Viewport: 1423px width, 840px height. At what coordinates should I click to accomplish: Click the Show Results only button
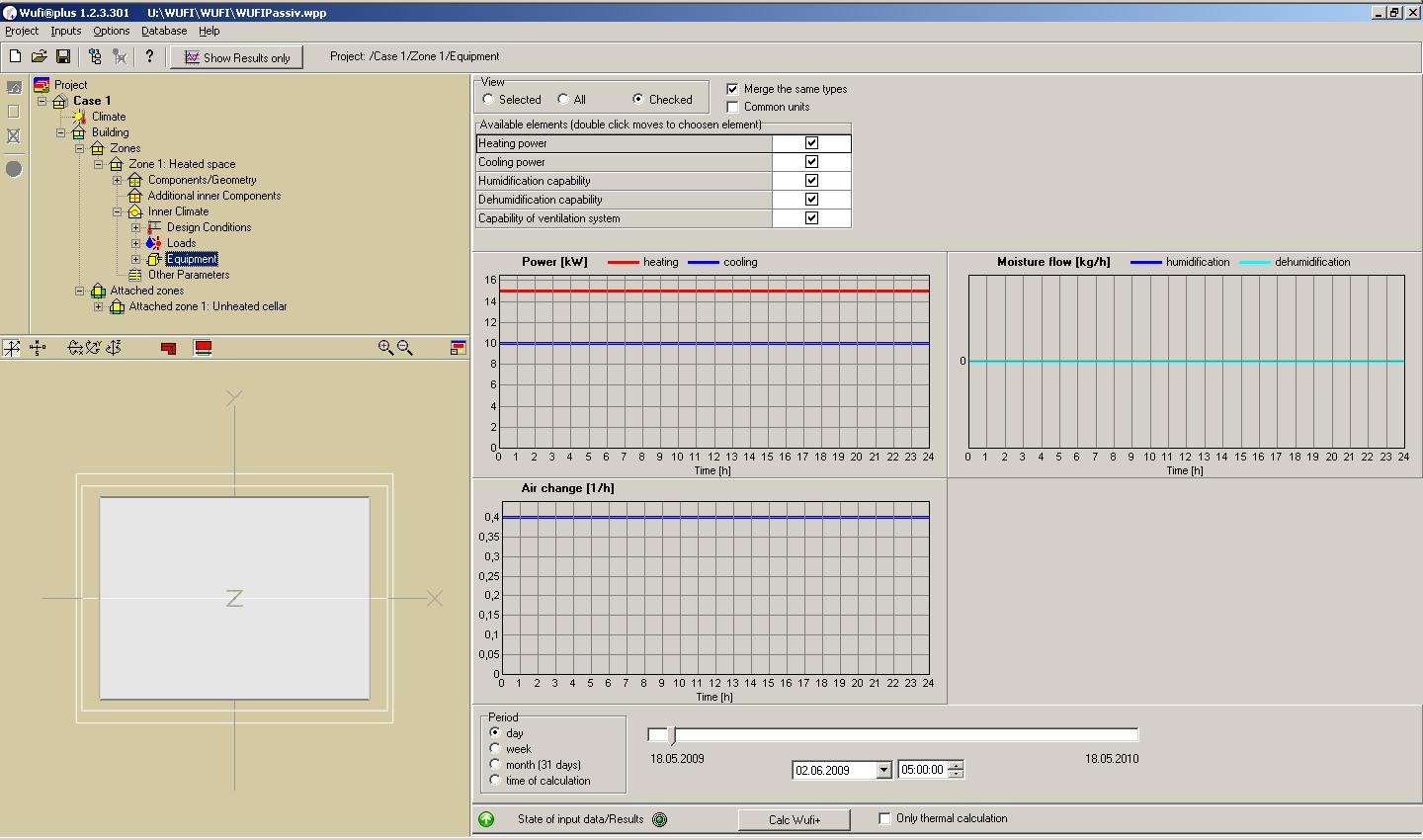coord(236,57)
